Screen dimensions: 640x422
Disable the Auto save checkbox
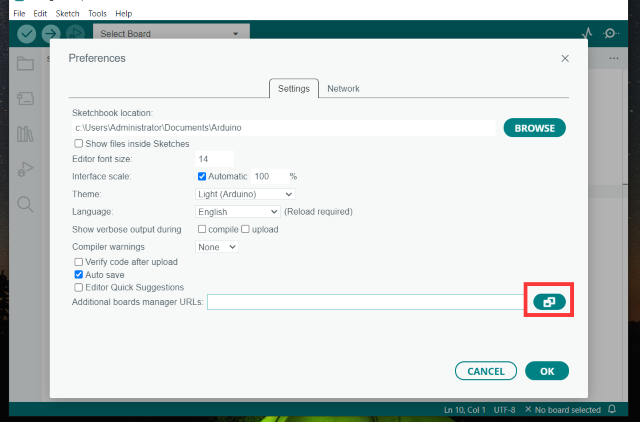[78, 275]
